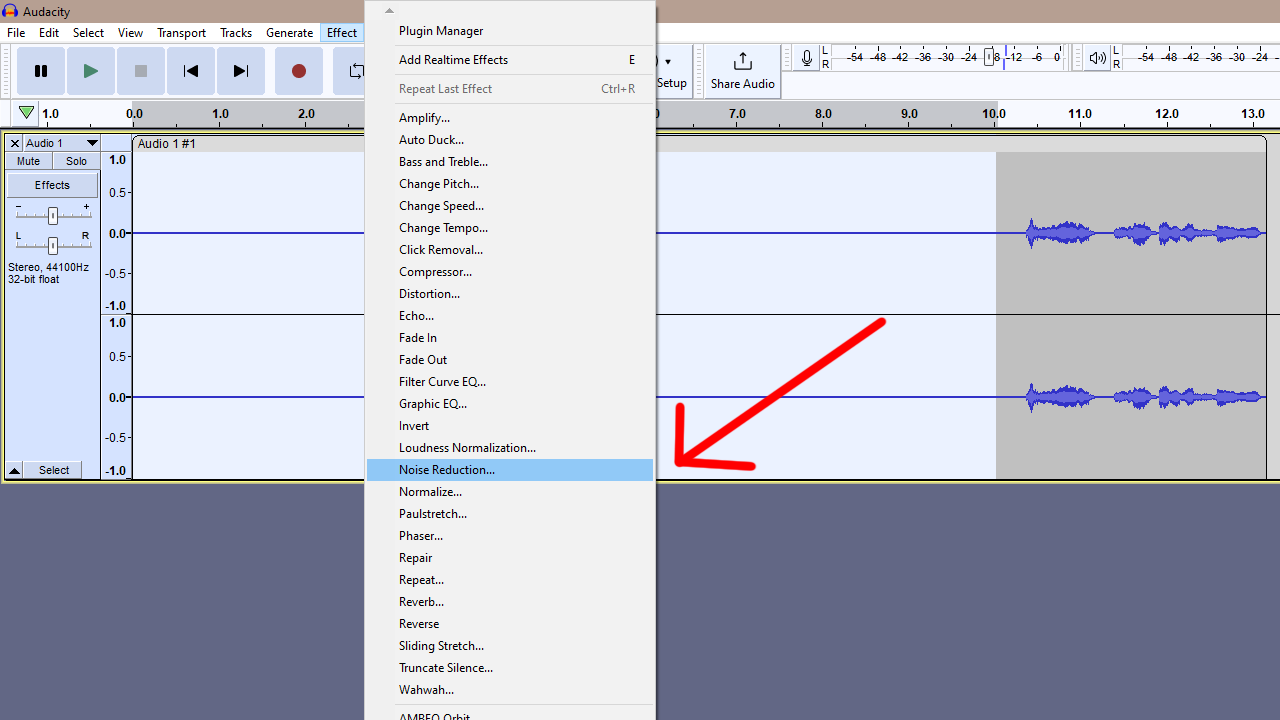The width and height of the screenshot is (1280, 720).
Task: Choose Add Realtime Effects
Action: pos(510,60)
